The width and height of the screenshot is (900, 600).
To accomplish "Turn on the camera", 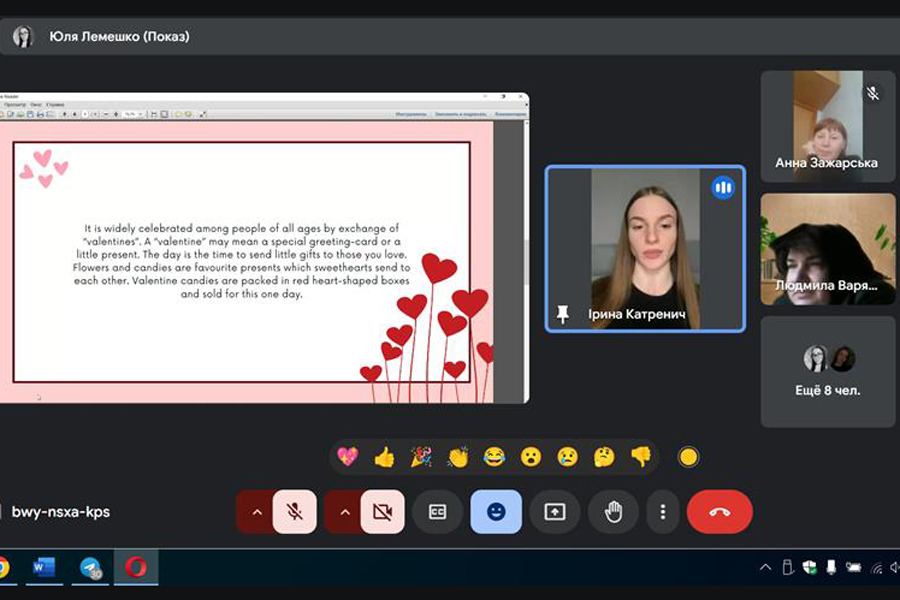I will [x=382, y=512].
